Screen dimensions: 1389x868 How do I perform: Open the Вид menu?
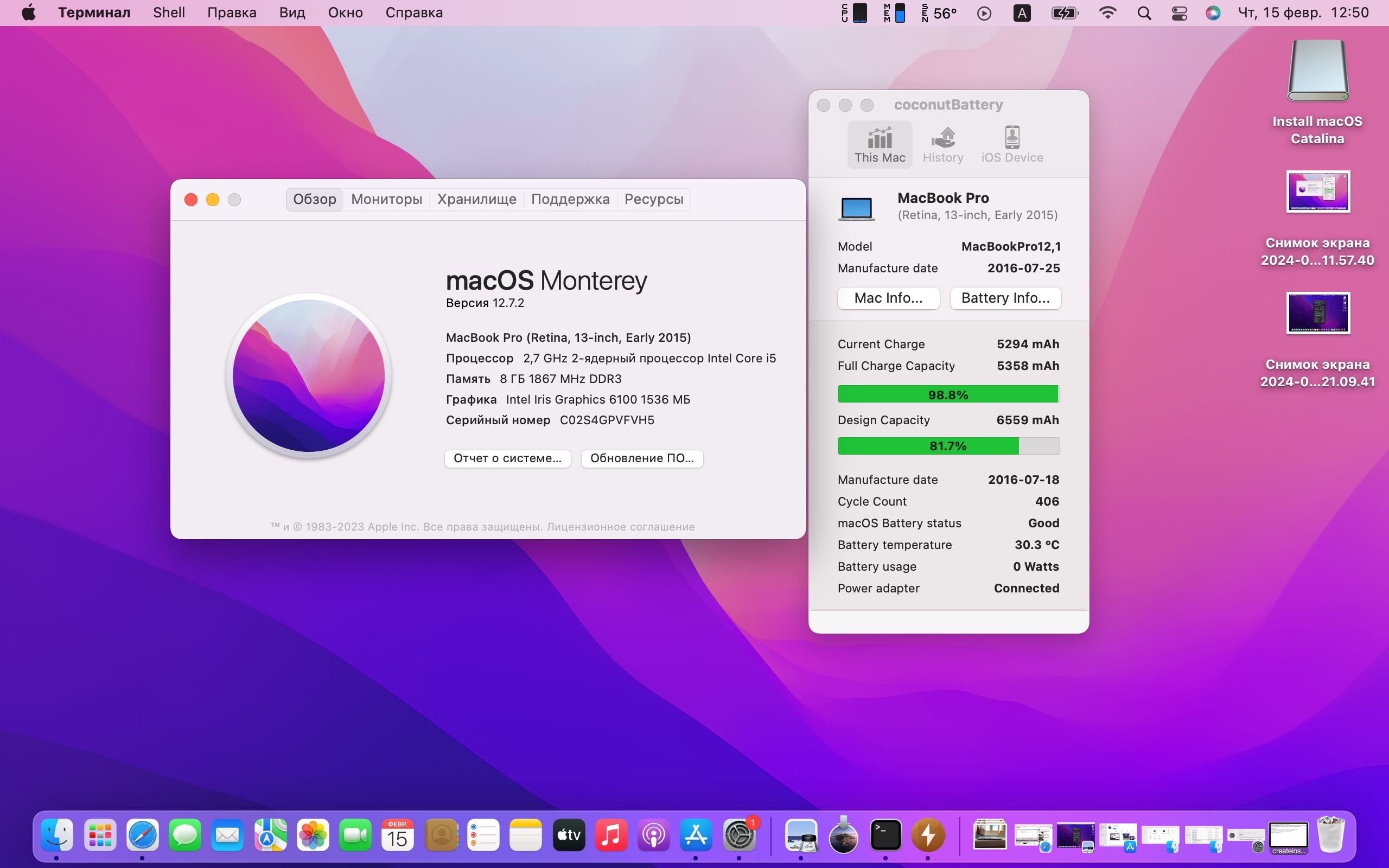tap(292, 12)
